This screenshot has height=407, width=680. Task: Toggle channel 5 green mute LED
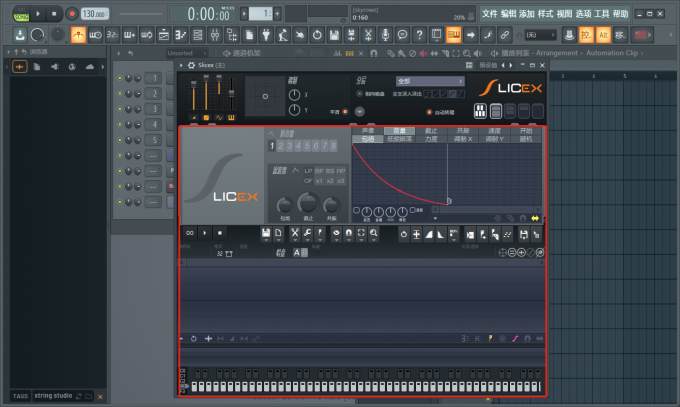(120, 140)
